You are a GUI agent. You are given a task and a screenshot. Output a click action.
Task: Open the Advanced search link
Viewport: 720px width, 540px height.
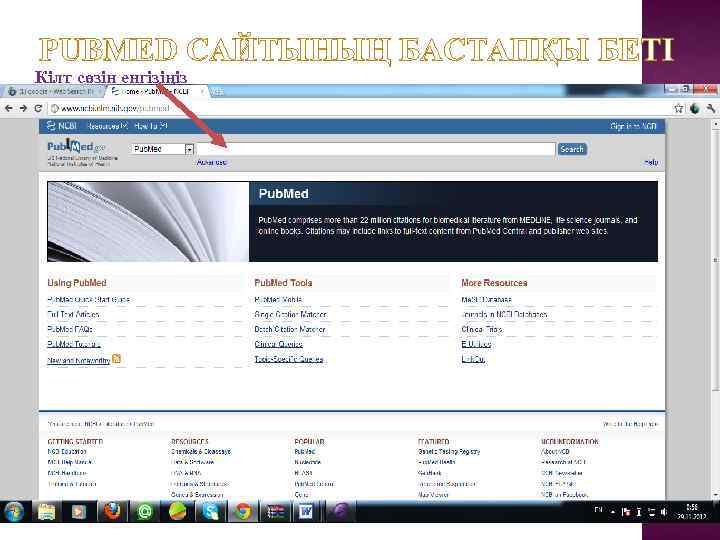coord(212,163)
